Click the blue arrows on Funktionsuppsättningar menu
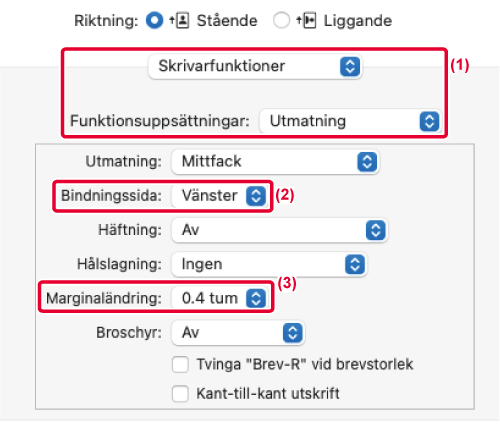Image resolution: width=500 pixels, height=428 pixels. coord(429,121)
